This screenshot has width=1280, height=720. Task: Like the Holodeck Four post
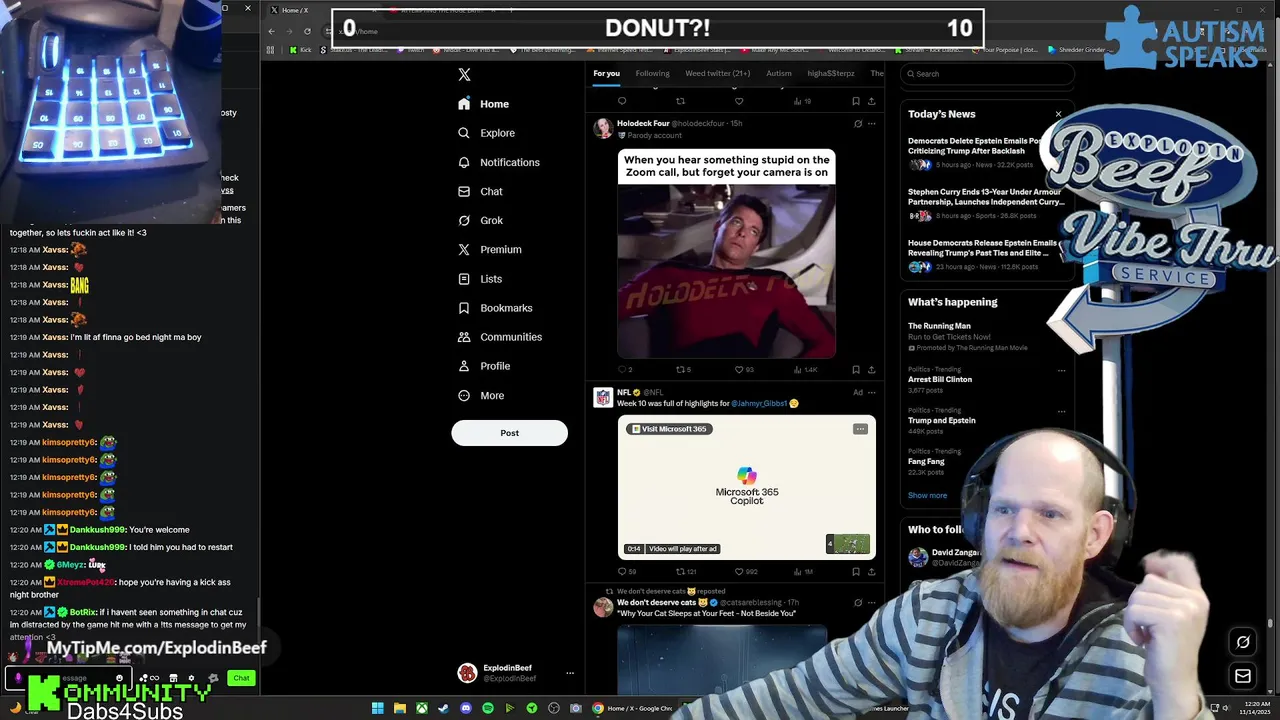click(740, 369)
